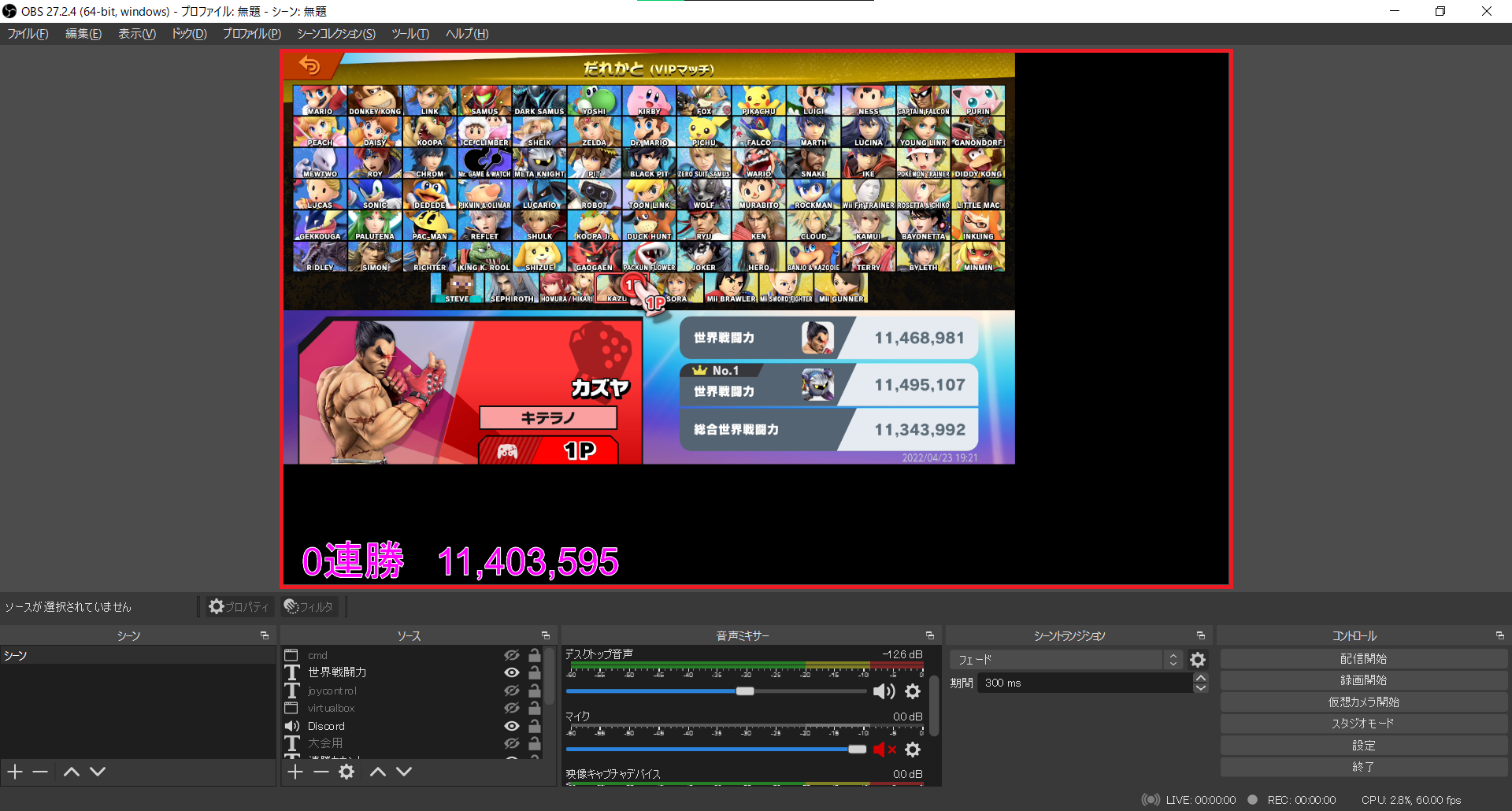The image size is (1512, 811).
Task: Open 設定 settings button
Action: 1363,746
